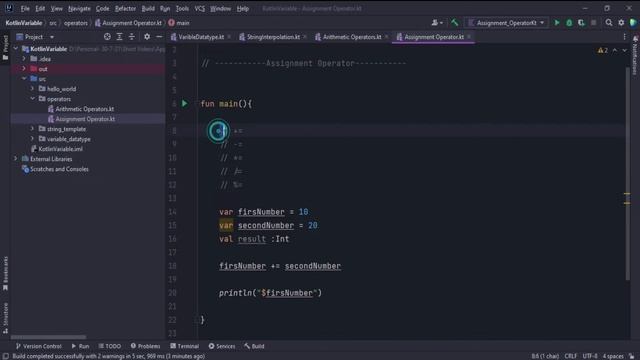This screenshot has height=360, width=640.
Task: Expand the .idea folder
Action: [24, 59]
